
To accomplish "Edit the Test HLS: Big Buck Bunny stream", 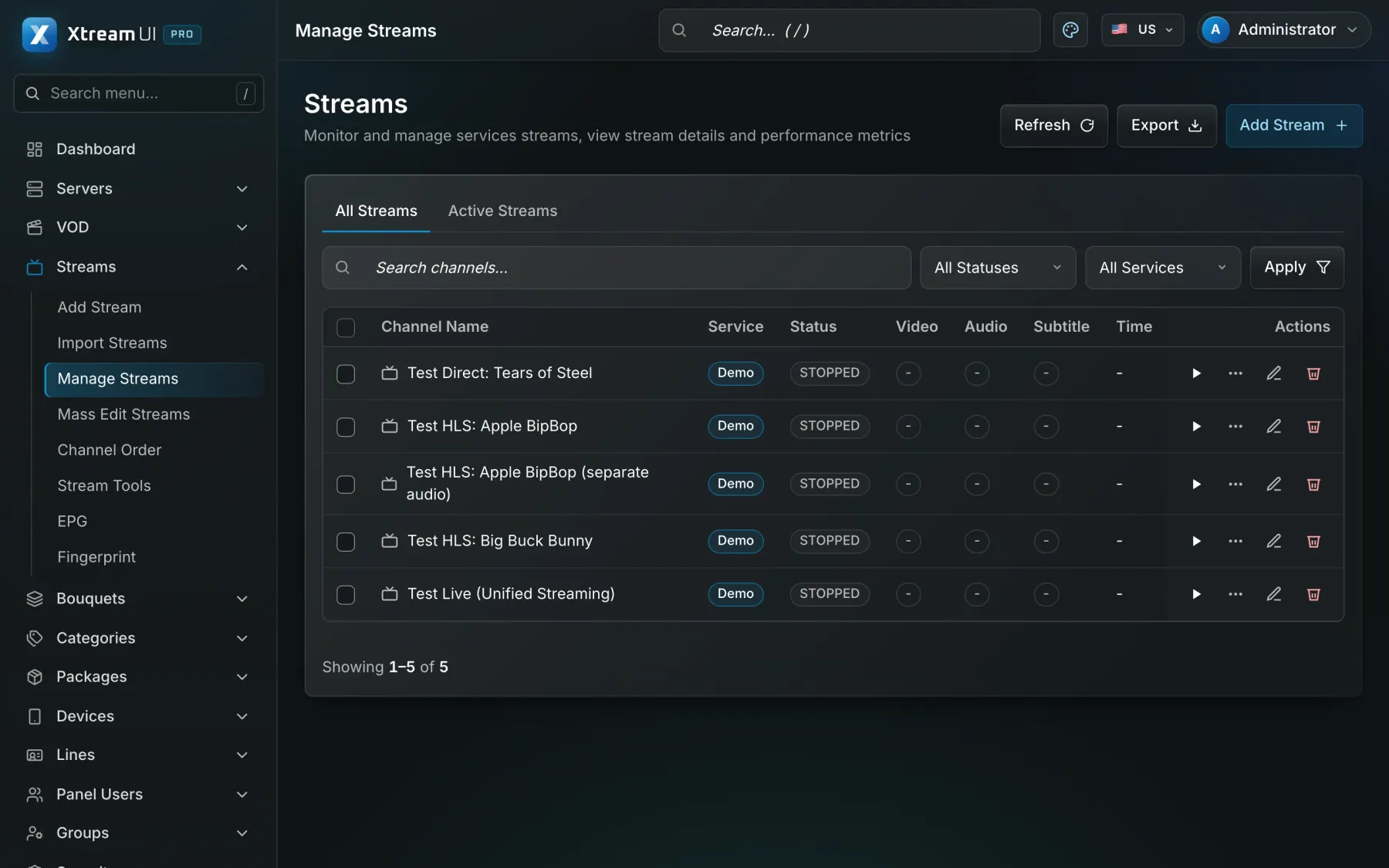I will (1274, 542).
